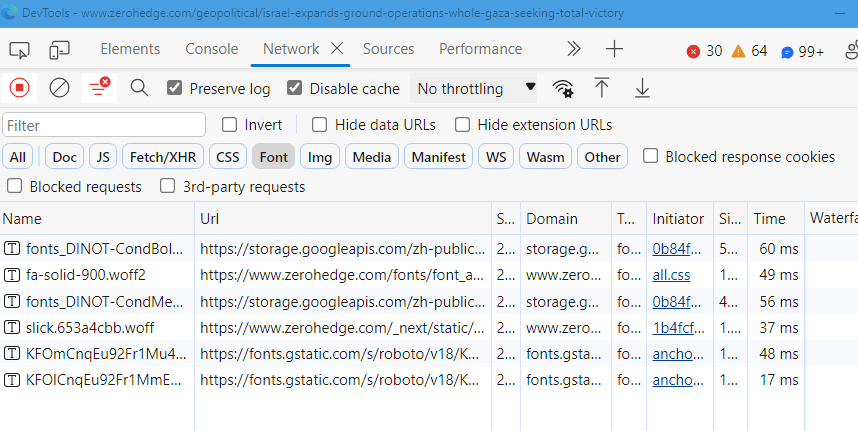Sort by Url column header
This screenshot has height=431, width=858.
[343, 218]
